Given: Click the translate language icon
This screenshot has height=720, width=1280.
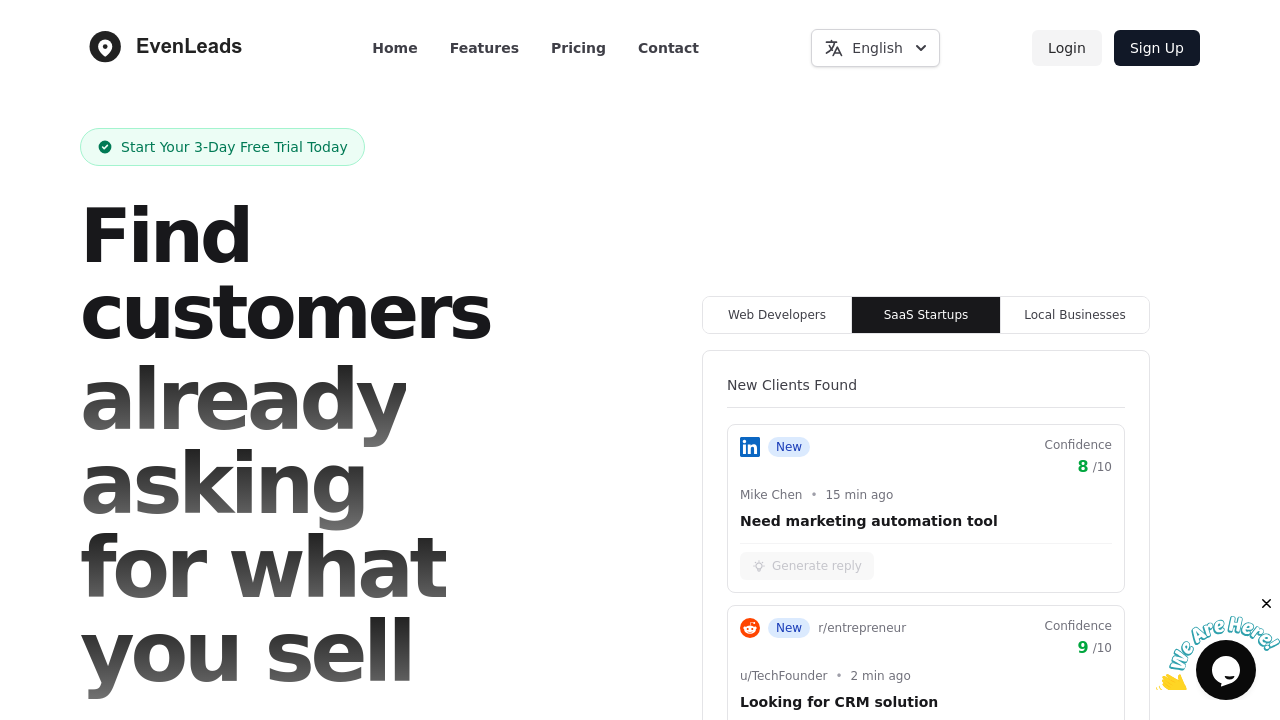Looking at the screenshot, I should [x=833, y=48].
